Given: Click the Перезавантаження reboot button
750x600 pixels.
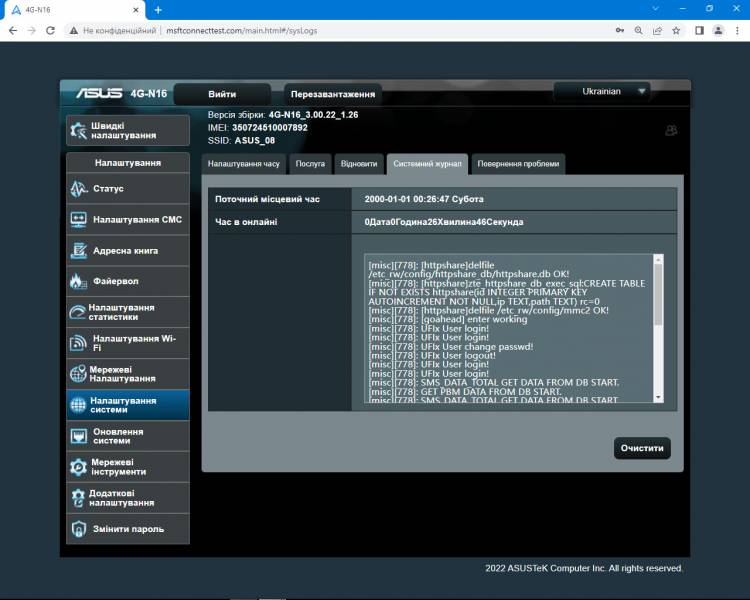Looking at the screenshot, I should click(333, 94).
